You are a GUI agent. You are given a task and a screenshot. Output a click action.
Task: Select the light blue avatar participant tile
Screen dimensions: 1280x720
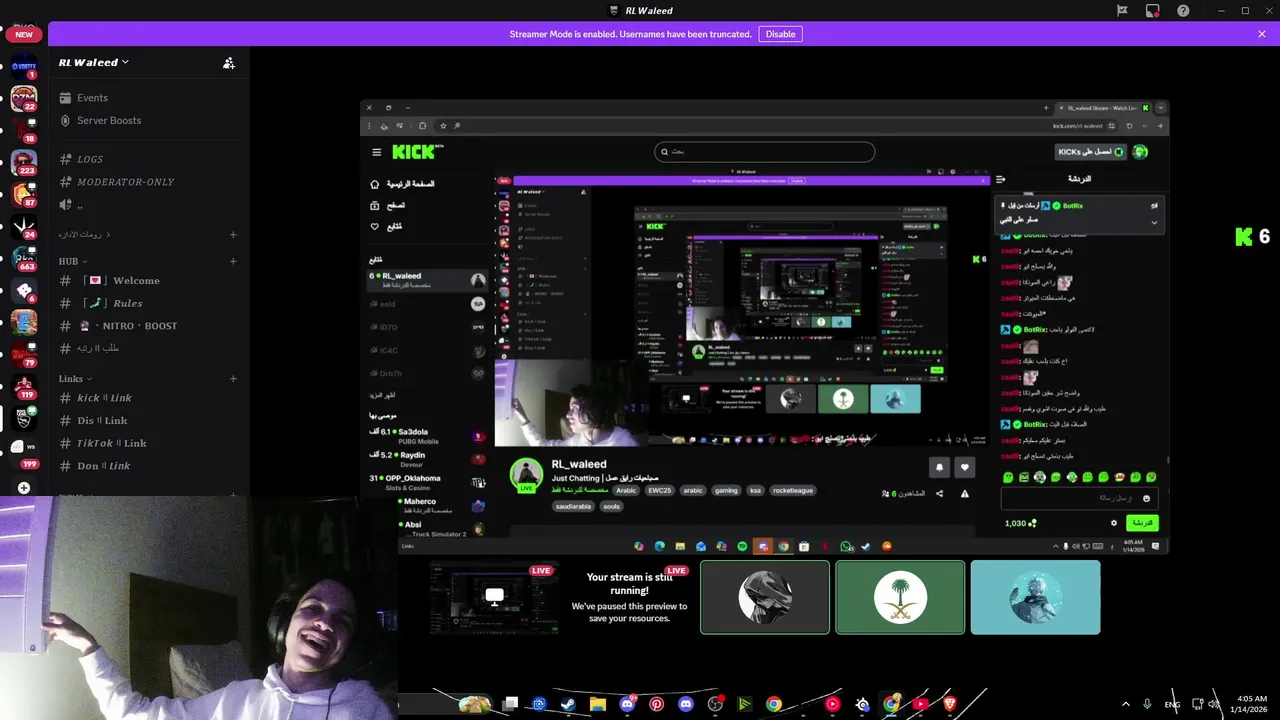pos(1035,597)
